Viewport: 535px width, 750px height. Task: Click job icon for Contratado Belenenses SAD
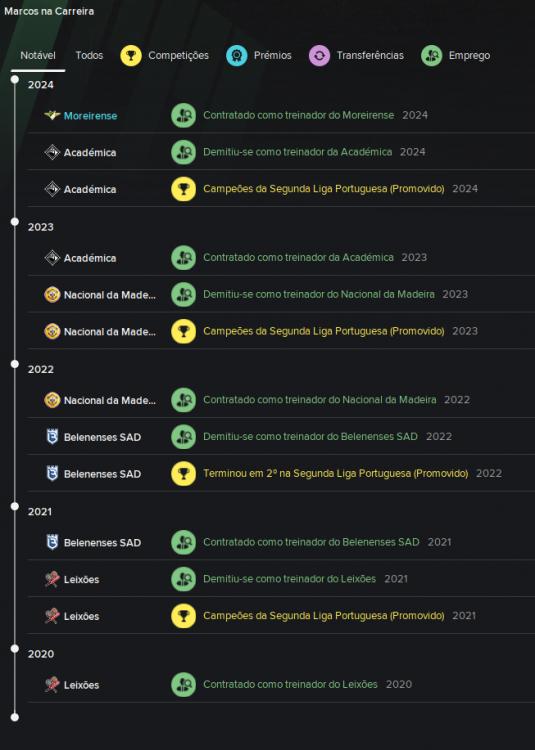pos(184,542)
